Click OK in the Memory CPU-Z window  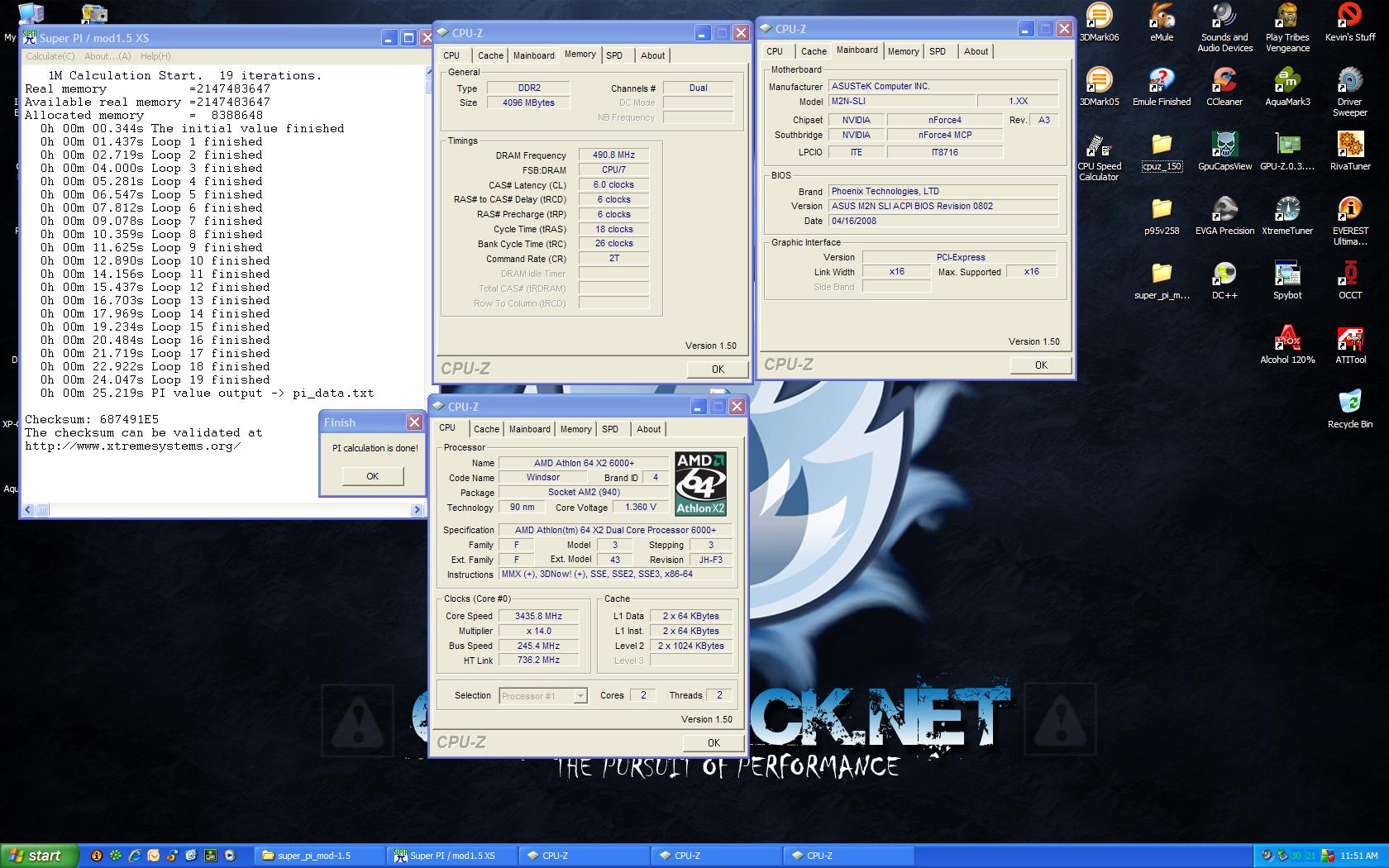[718, 370]
